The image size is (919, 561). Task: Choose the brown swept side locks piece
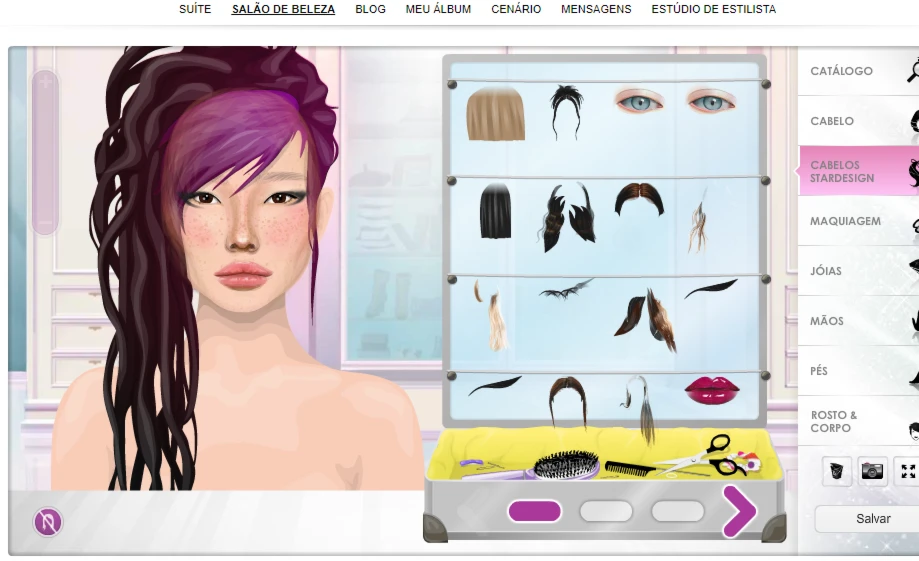(645, 319)
